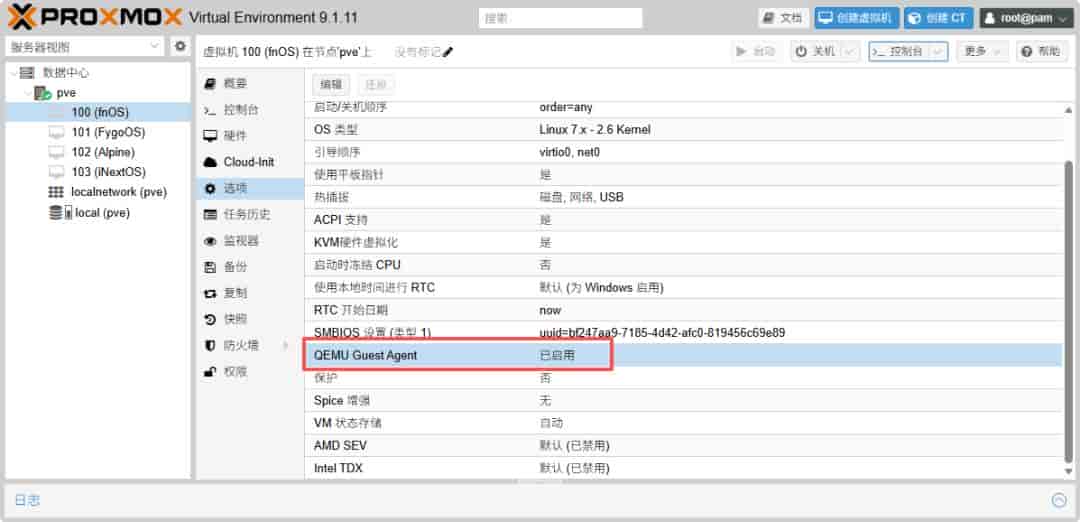Click the gear icon beside the server view selector
This screenshot has height=522, width=1080.
click(180, 46)
